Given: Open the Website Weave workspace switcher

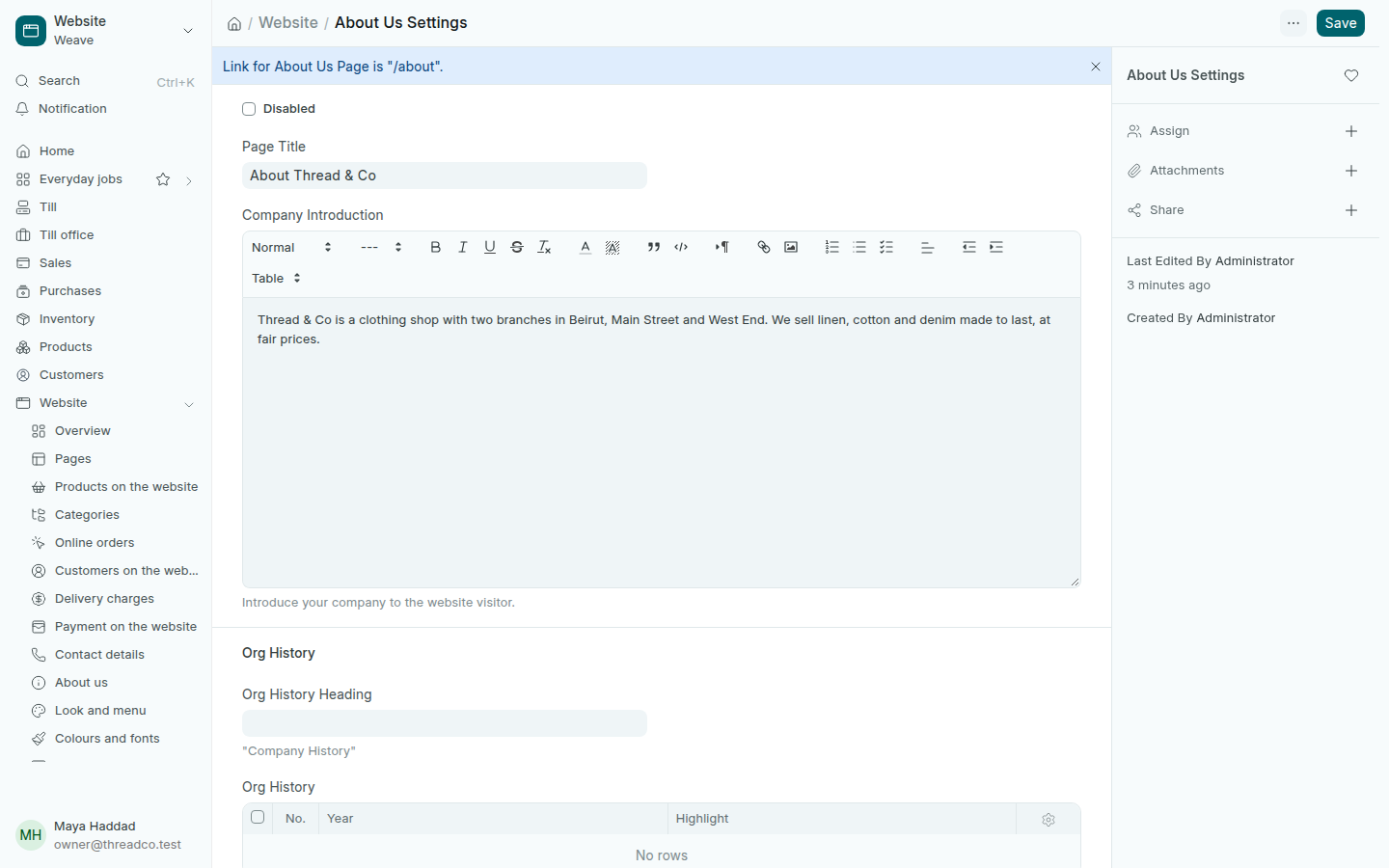Looking at the screenshot, I should (x=106, y=31).
